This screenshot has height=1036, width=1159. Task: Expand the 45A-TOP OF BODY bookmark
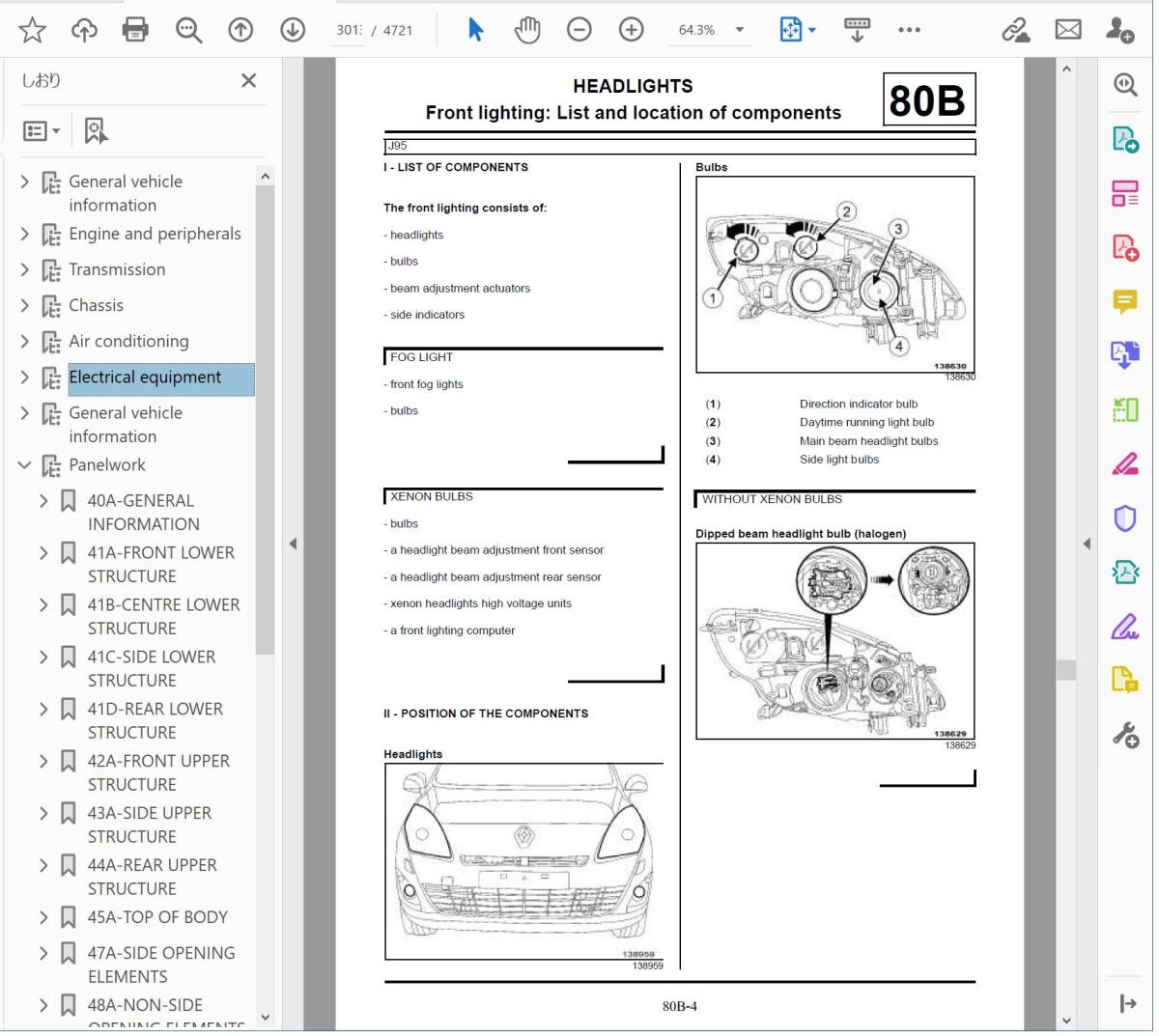click(x=43, y=917)
